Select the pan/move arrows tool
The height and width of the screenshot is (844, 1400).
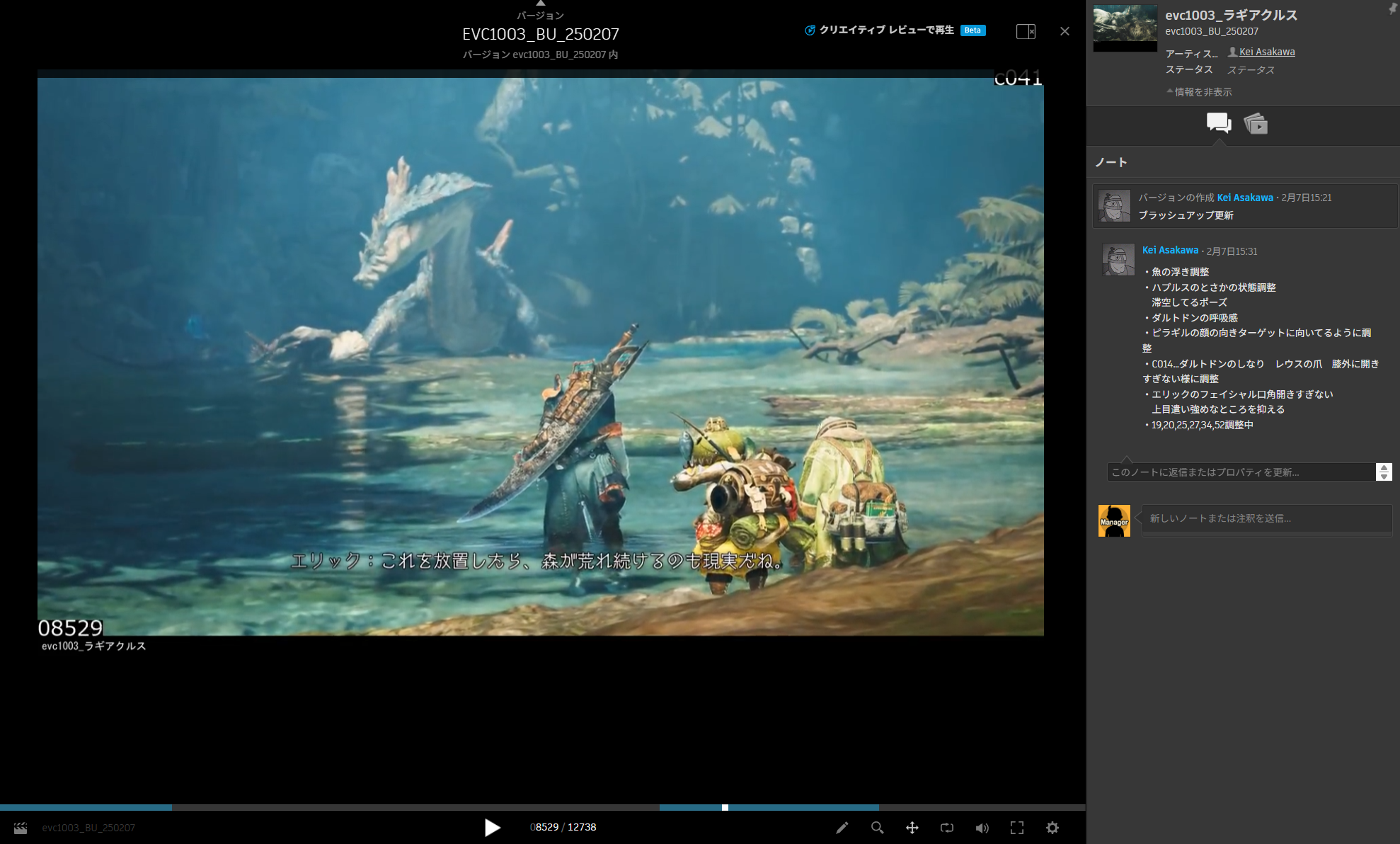coord(912,828)
